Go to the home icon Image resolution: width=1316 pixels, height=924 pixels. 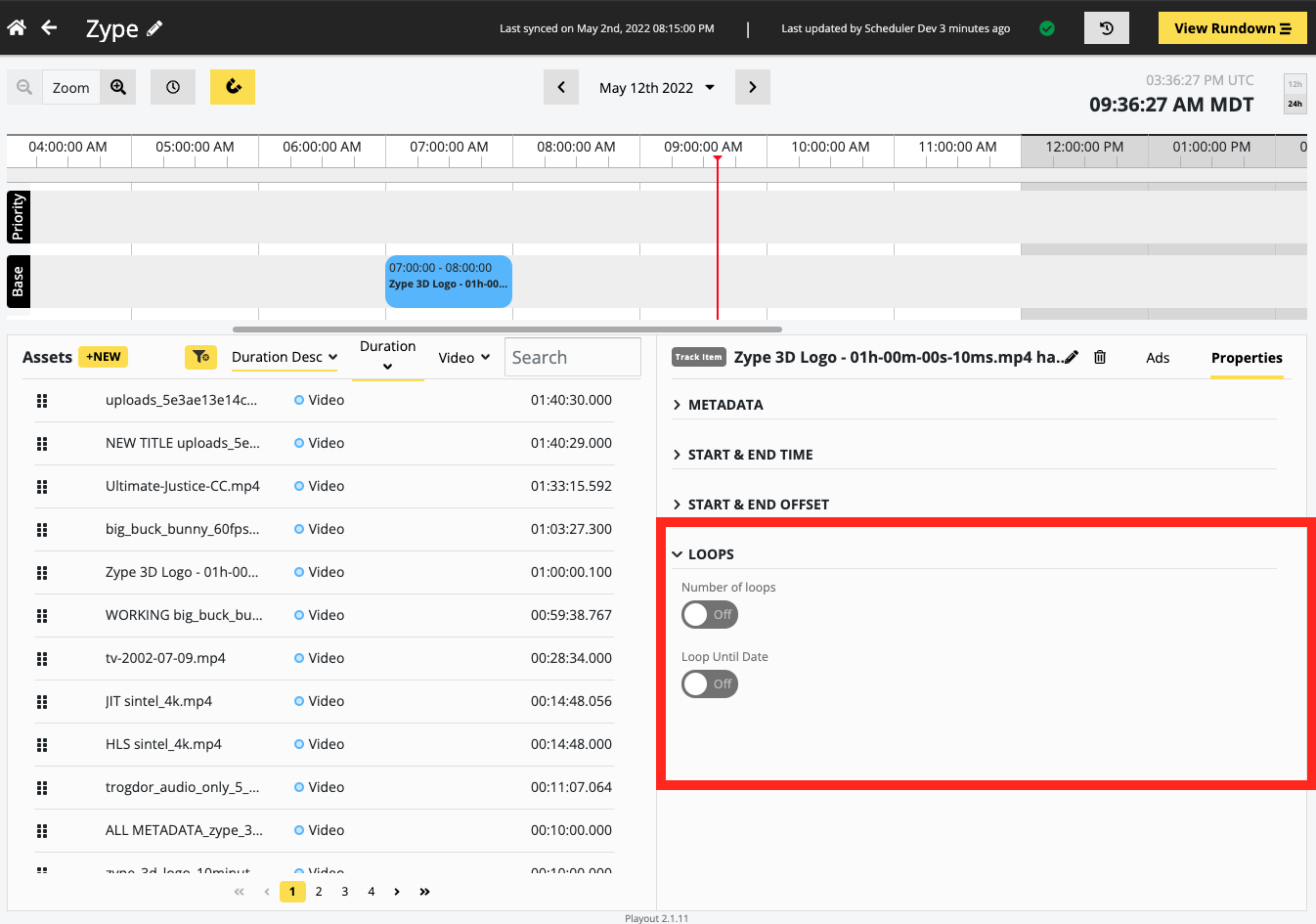tap(17, 27)
